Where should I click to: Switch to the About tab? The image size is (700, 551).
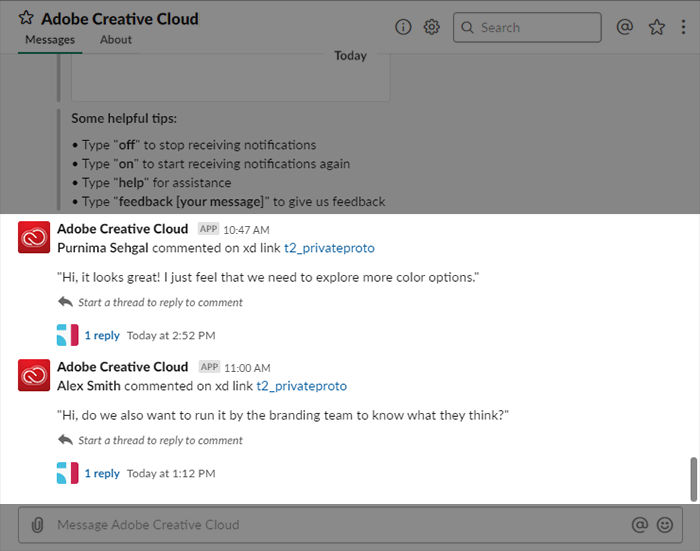[x=116, y=40]
